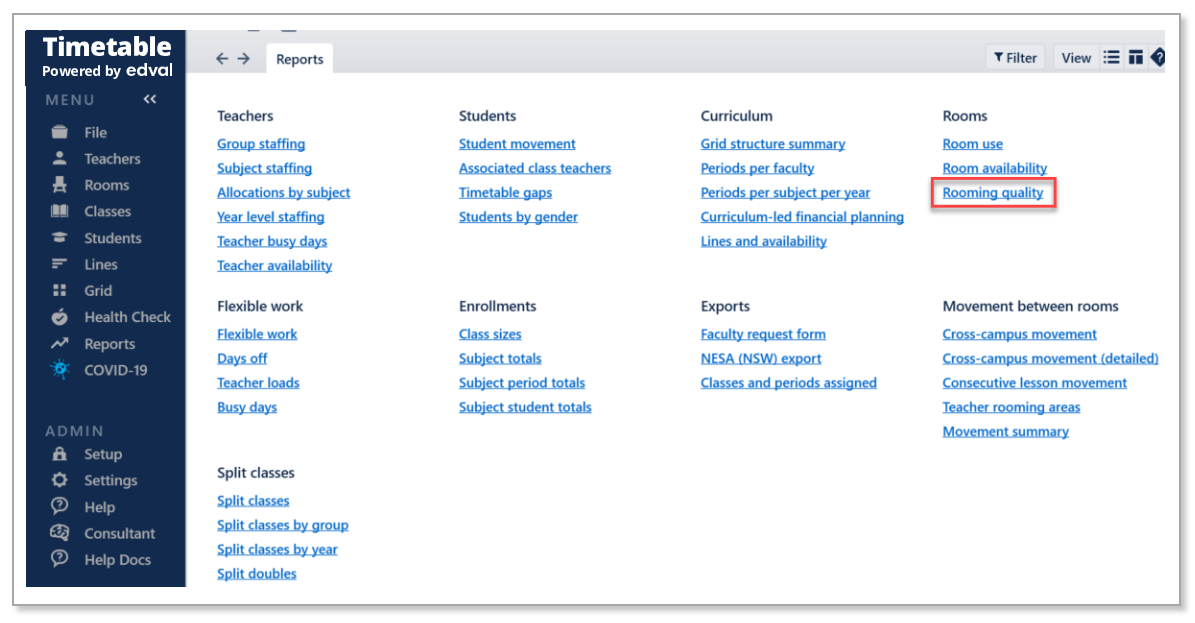
Task: Select the Students graduation cap icon
Action: (x=60, y=238)
